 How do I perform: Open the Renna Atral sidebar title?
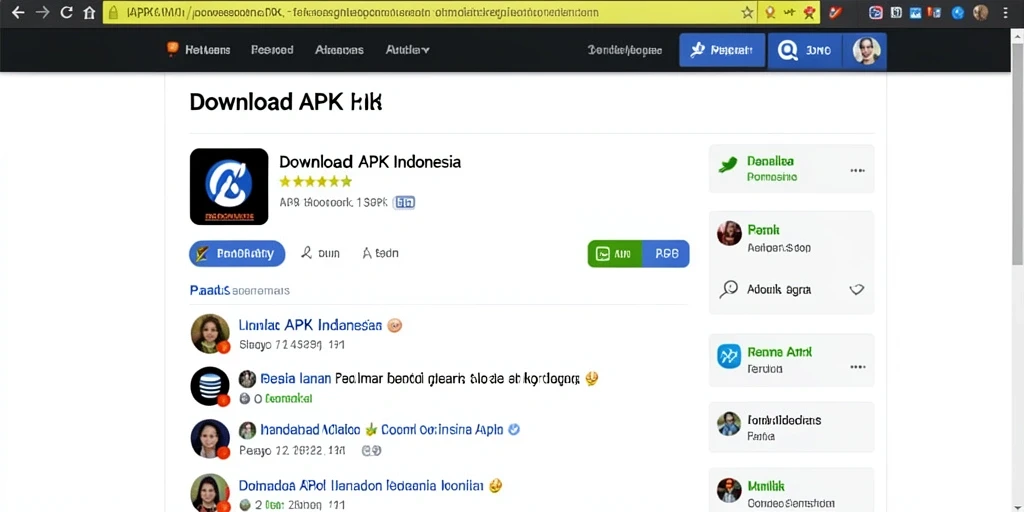[x=780, y=352]
